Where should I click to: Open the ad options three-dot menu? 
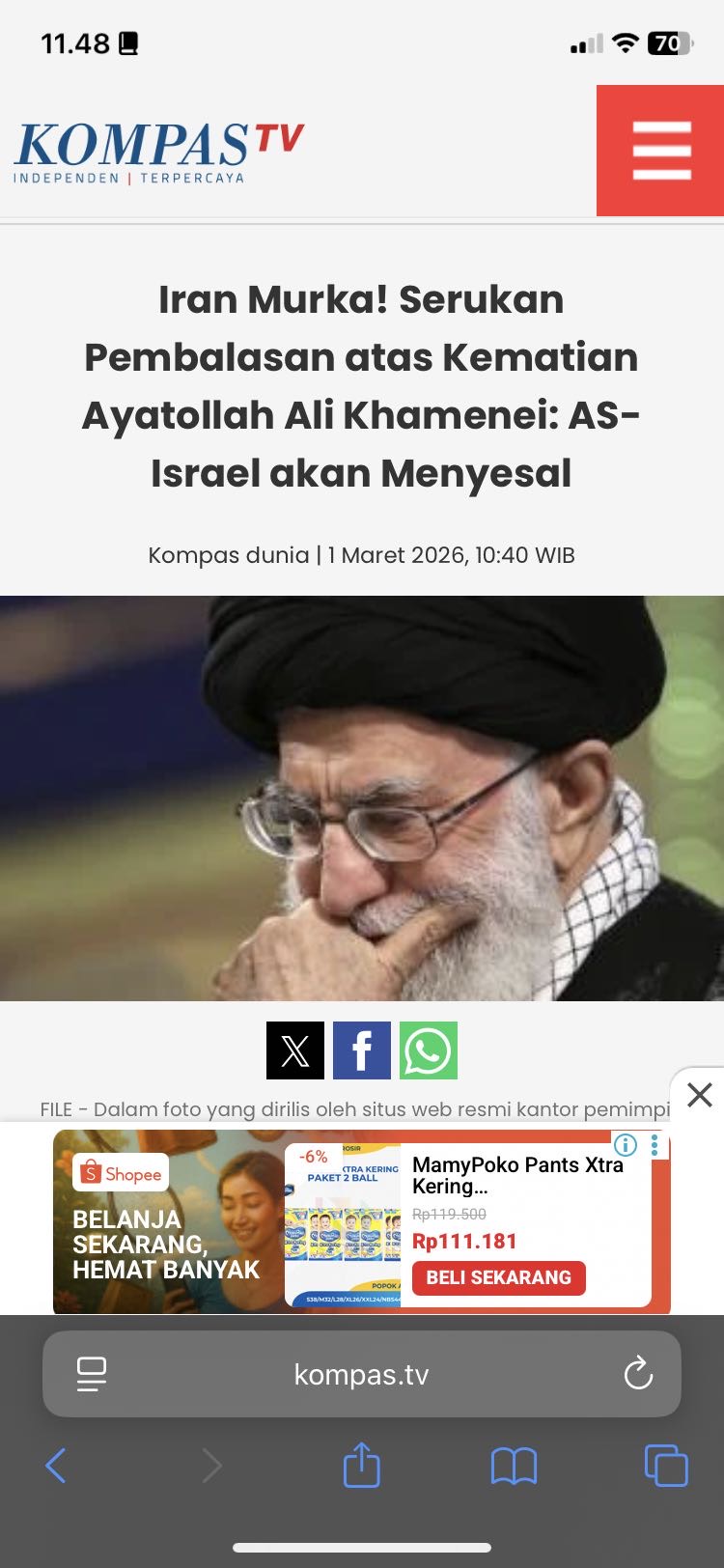tap(654, 1145)
